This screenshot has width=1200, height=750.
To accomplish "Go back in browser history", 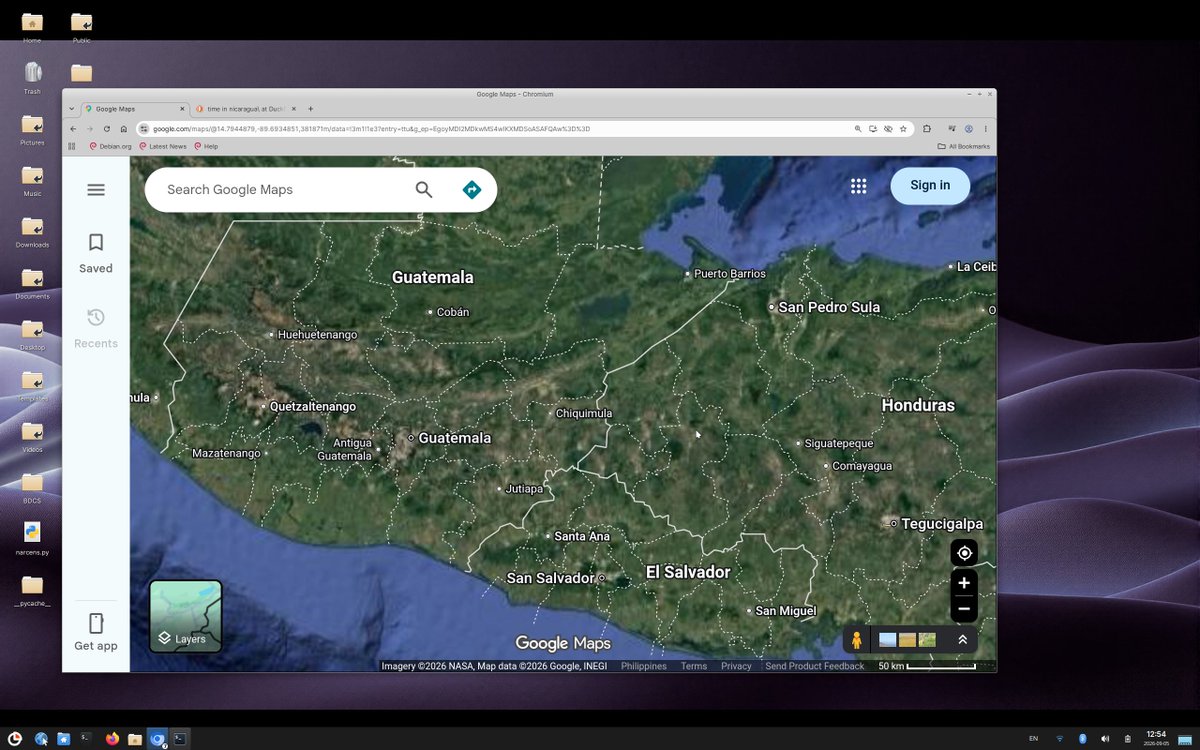I will coord(73,129).
